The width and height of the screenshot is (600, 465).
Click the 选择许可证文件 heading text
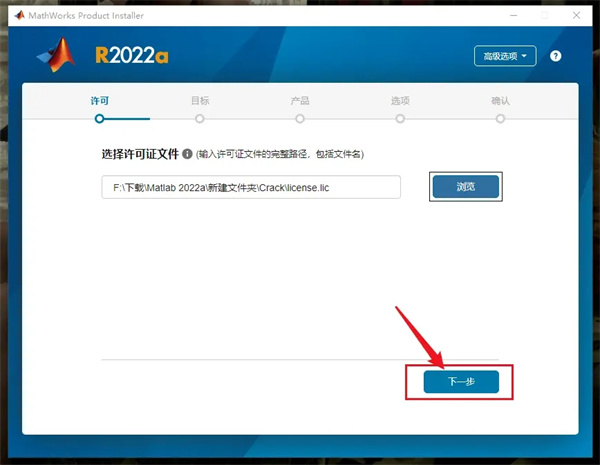140,154
